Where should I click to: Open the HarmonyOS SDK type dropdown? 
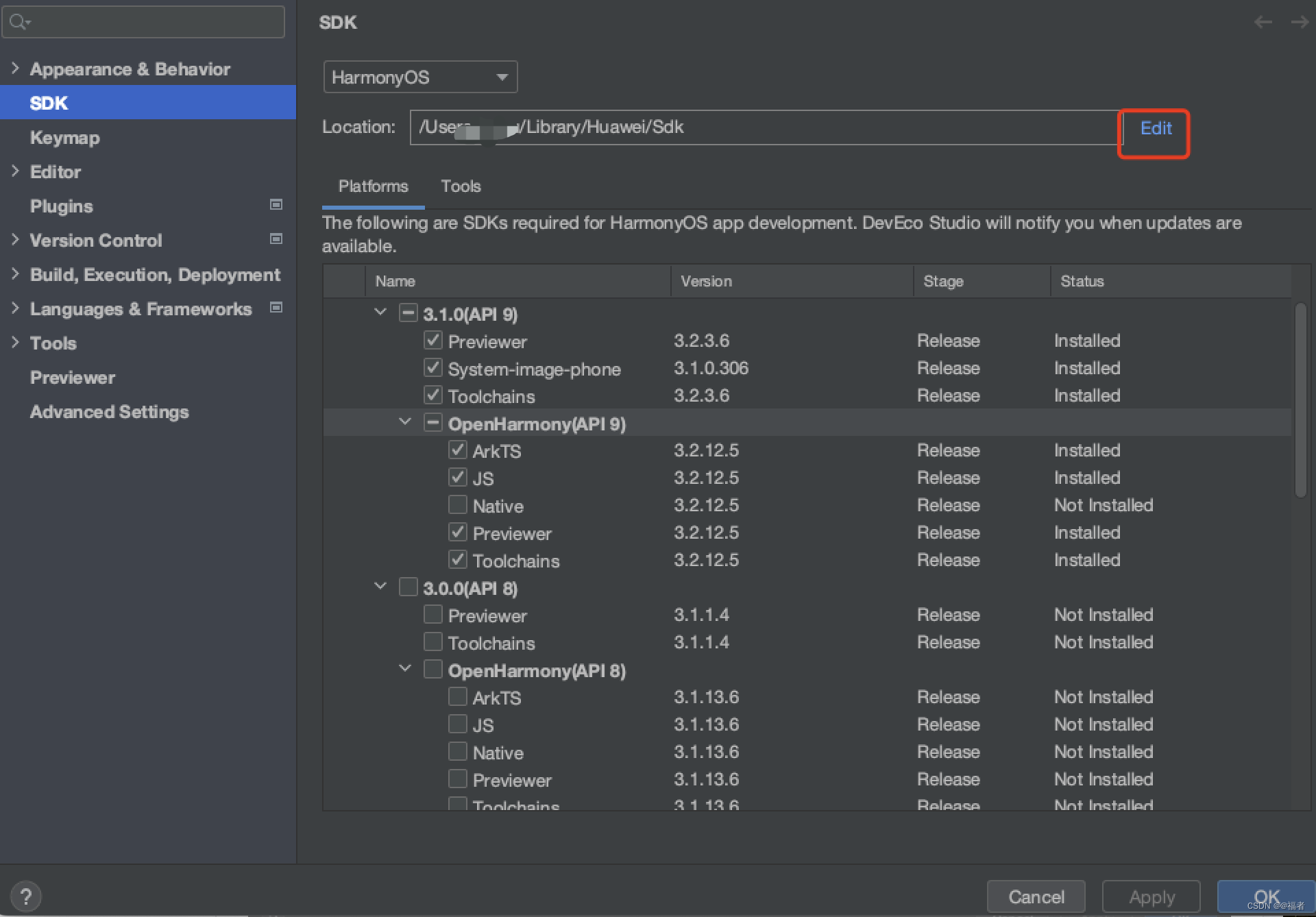coord(420,77)
